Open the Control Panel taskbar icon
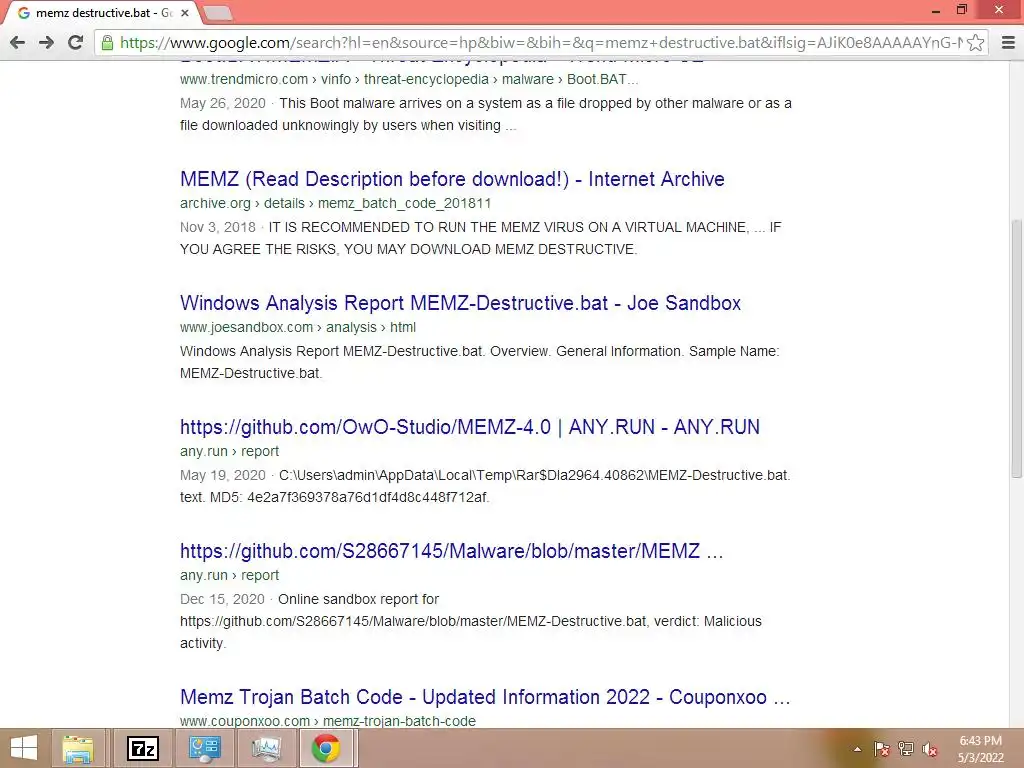This screenshot has width=1024, height=768. [x=204, y=748]
